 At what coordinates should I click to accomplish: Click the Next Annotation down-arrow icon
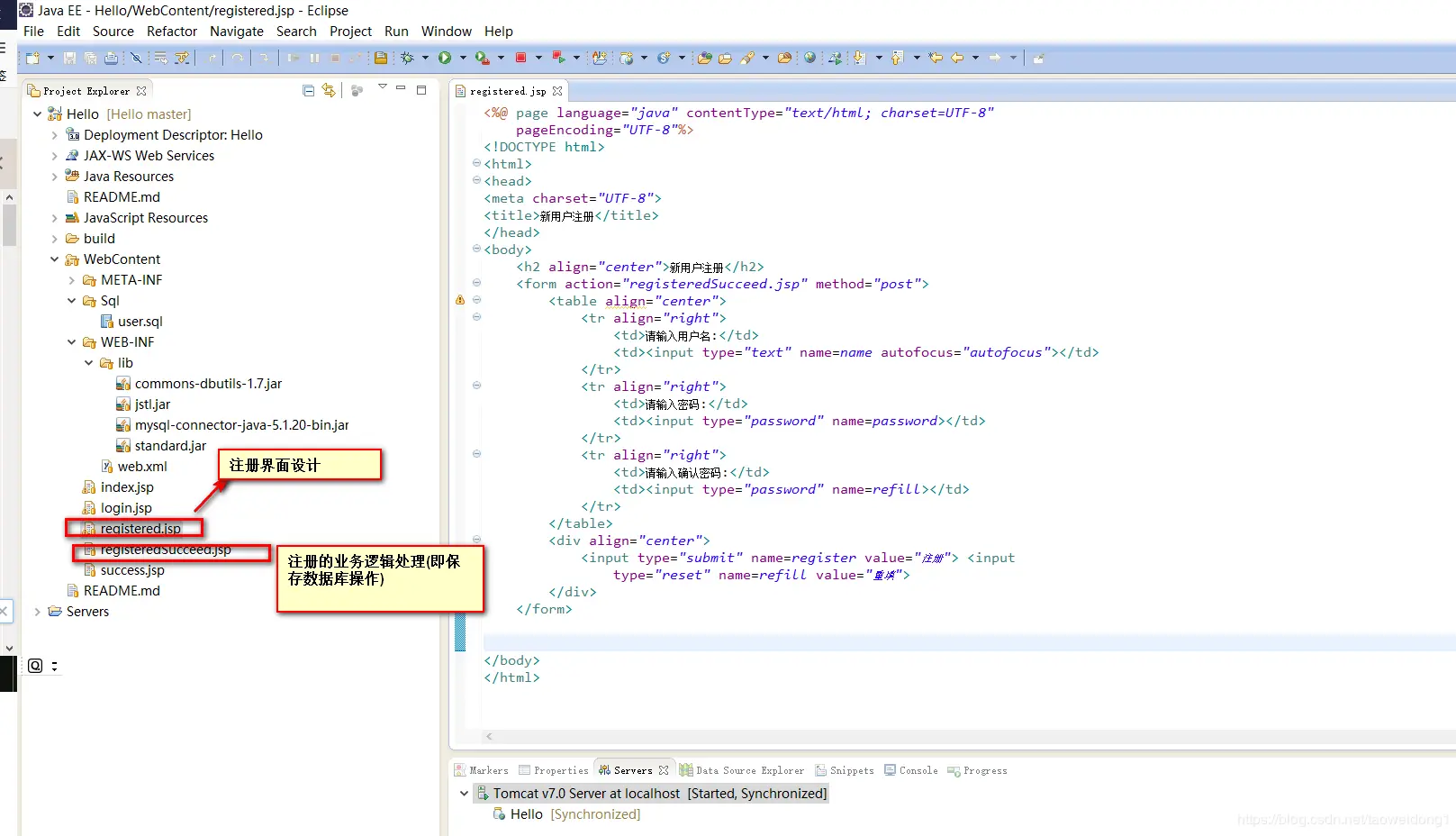[859, 58]
